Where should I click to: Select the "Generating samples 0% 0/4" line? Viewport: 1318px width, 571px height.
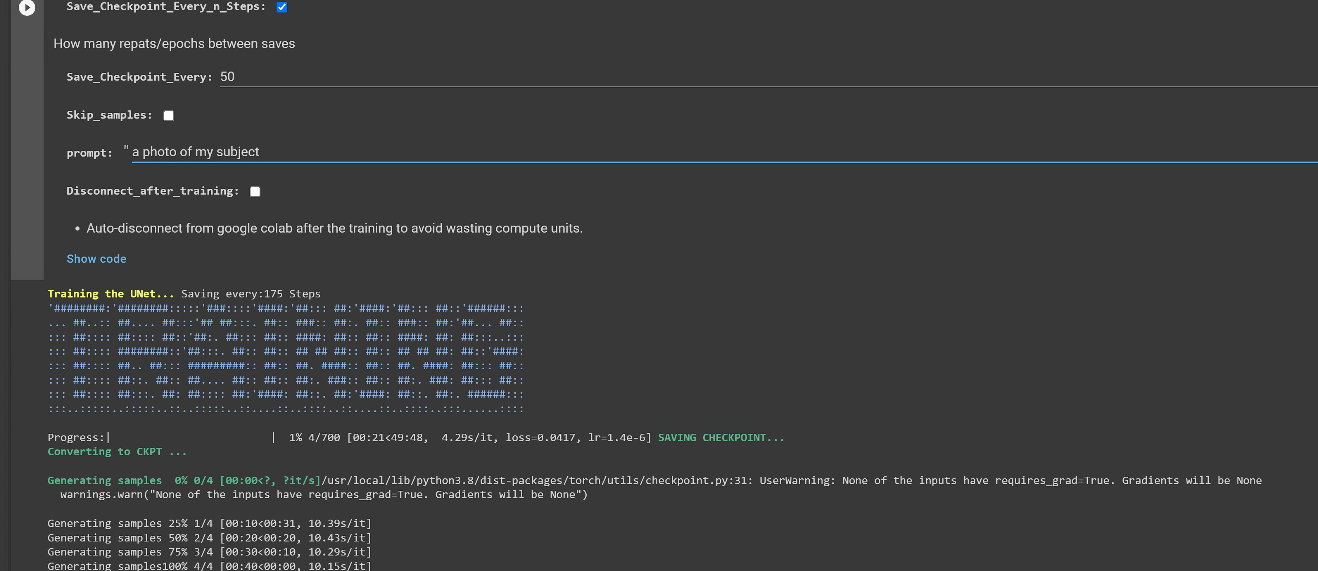tap(185, 481)
